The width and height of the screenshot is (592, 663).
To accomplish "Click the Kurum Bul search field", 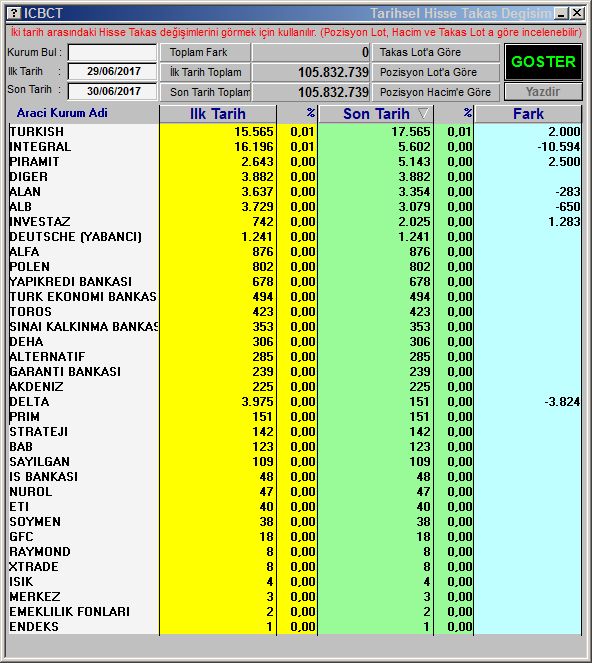I will coord(112,52).
